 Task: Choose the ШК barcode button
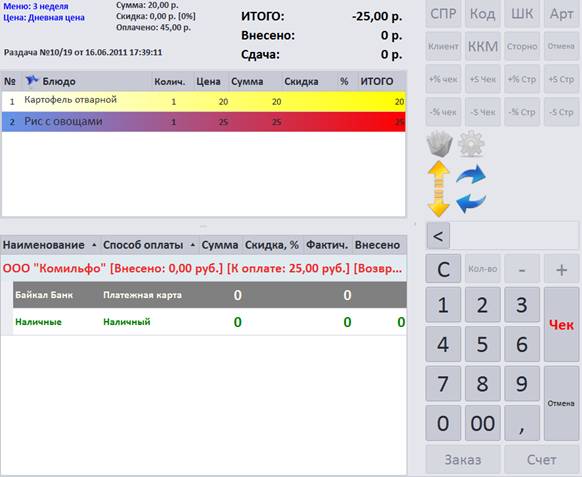click(522, 14)
